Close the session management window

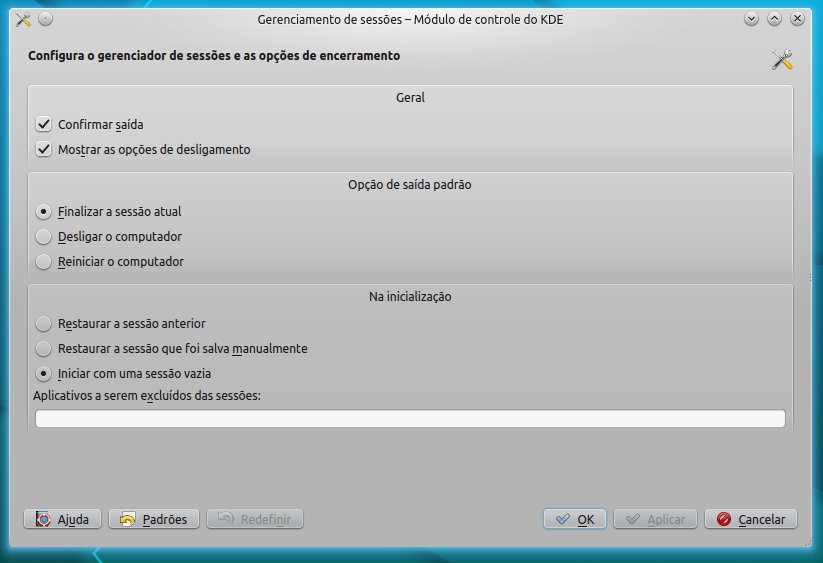tap(797, 19)
